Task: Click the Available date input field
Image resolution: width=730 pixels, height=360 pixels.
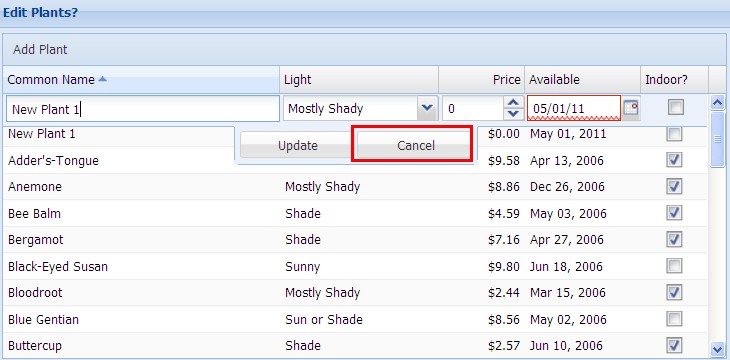Action: click(x=574, y=109)
